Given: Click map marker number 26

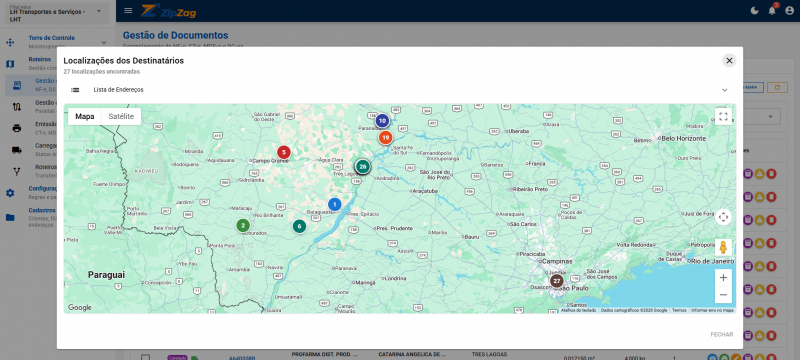Looking at the screenshot, I should (362, 166).
